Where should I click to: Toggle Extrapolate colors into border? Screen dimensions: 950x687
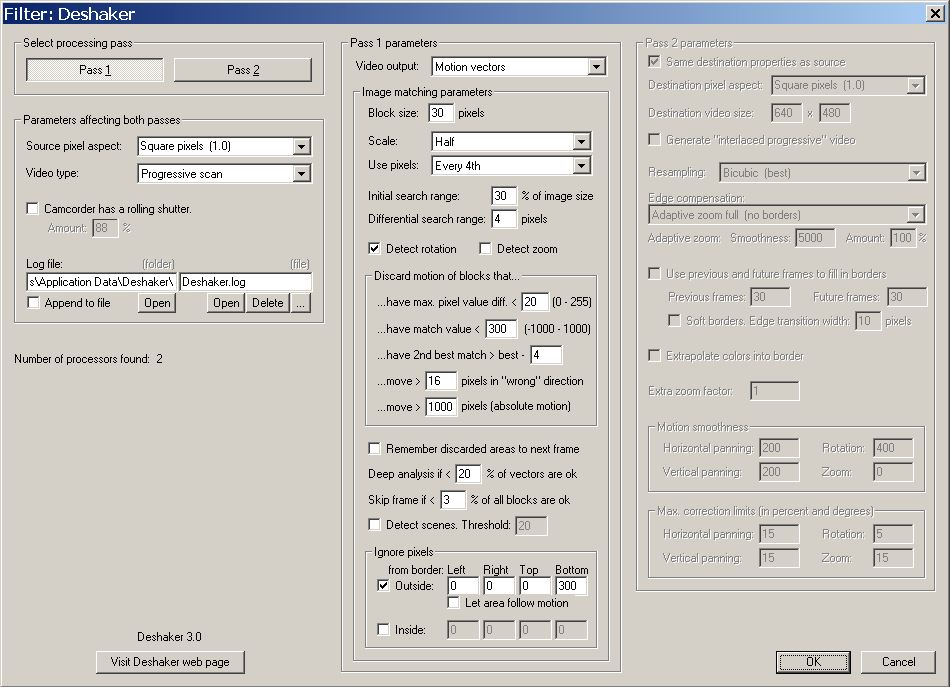(x=654, y=355)
